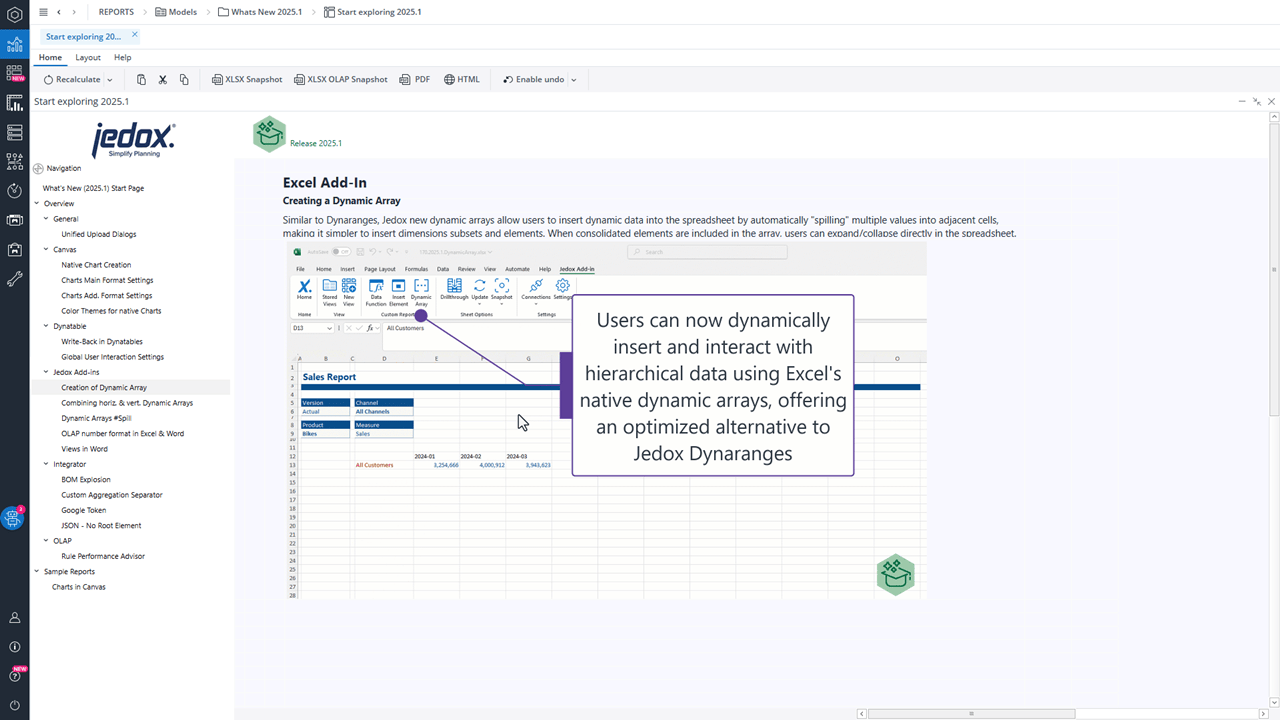Open the user profile icon in sidebar
Screen dimensions: 1280x720
[x=14, y=618]
